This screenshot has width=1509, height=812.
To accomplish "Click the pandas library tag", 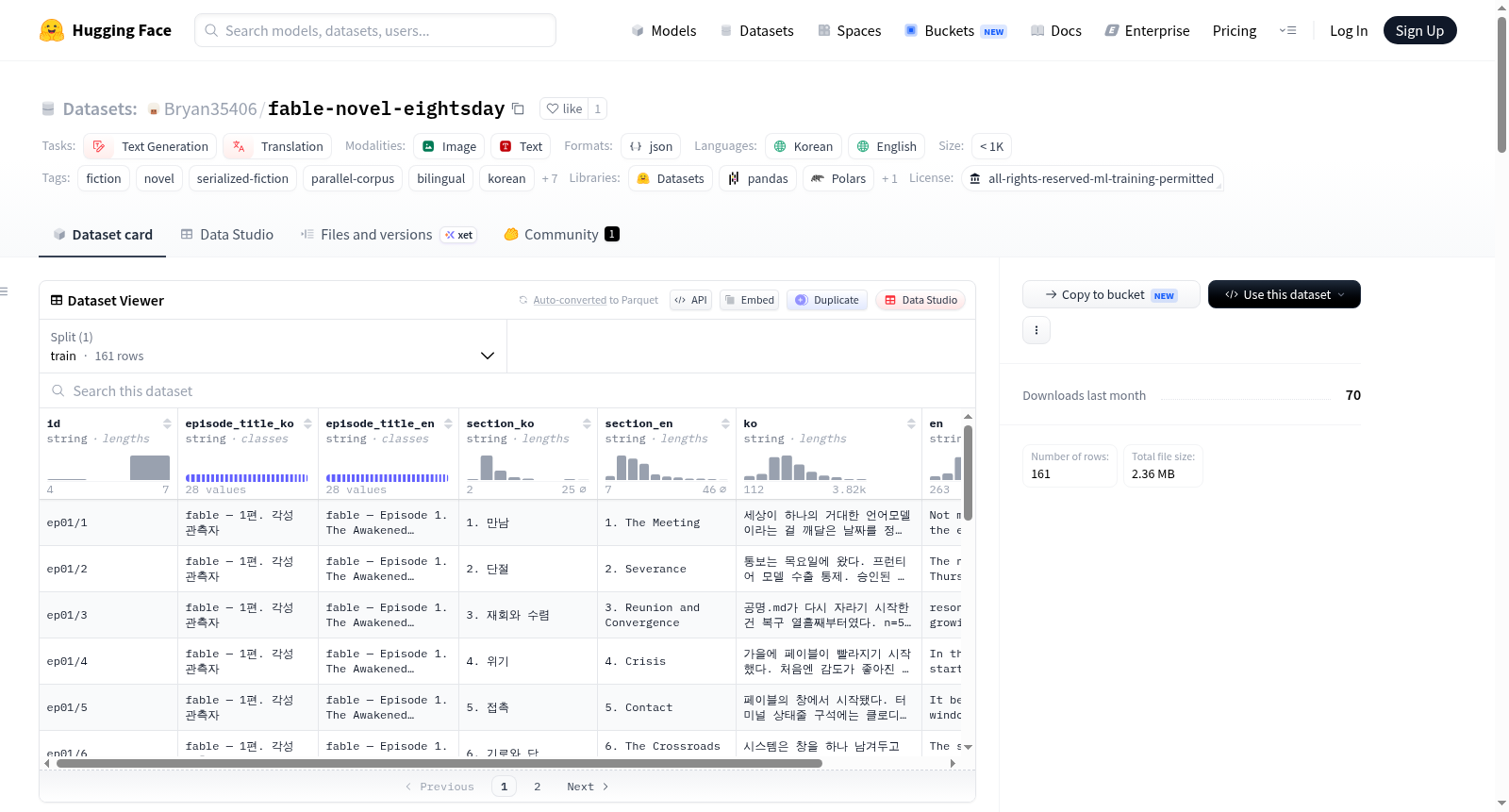I will 758,178.
